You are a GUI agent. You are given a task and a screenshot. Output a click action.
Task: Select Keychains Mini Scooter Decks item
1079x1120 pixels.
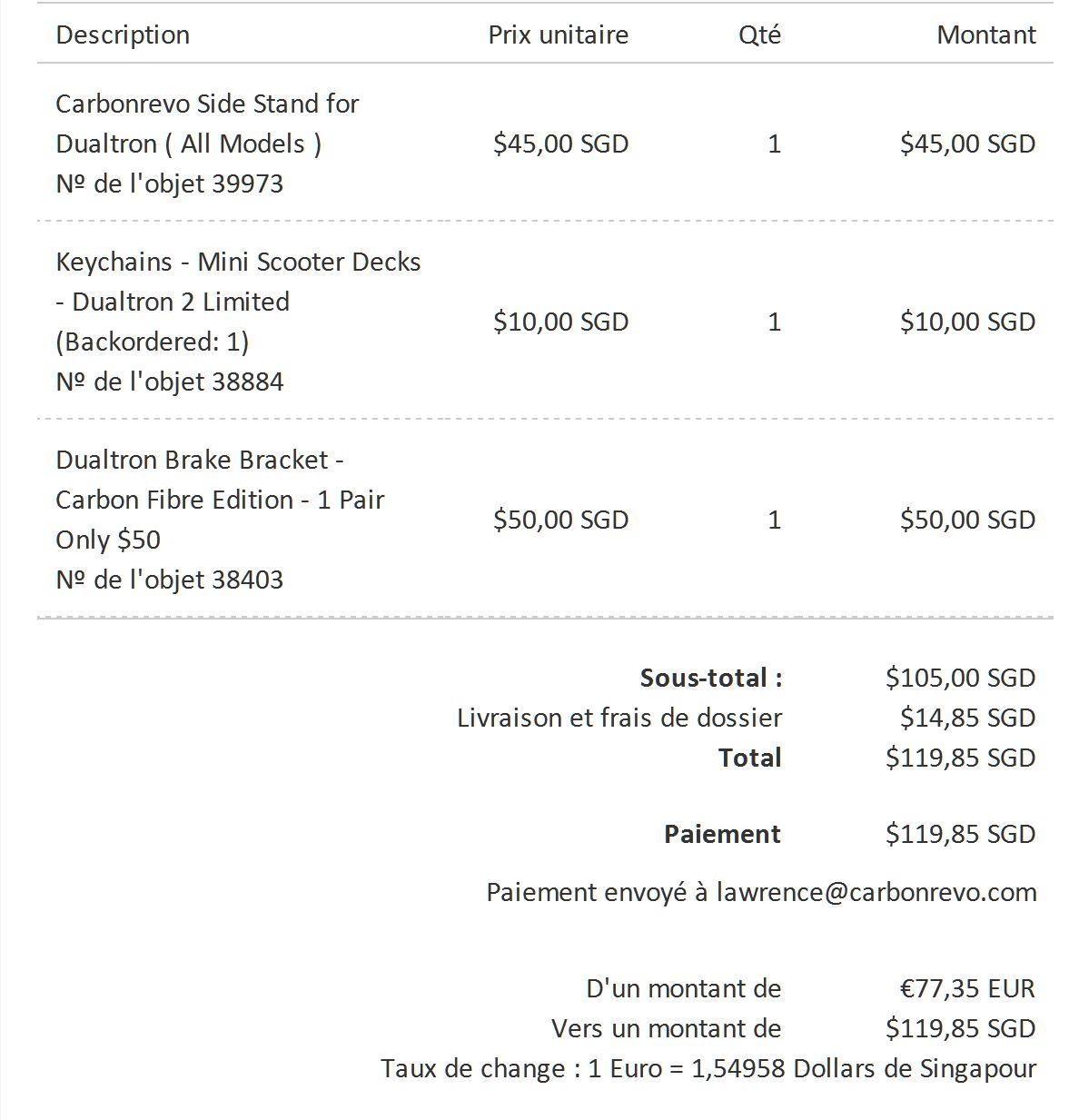238,302
